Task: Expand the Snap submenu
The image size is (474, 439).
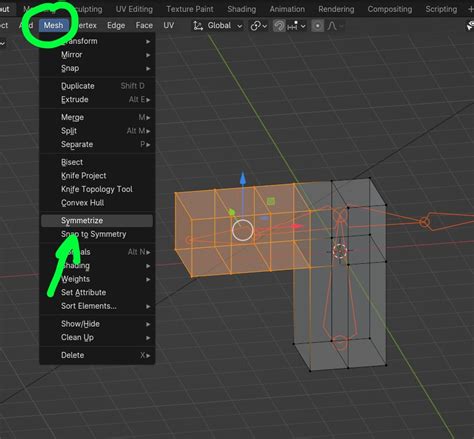Action: click(x=97, y=68)
